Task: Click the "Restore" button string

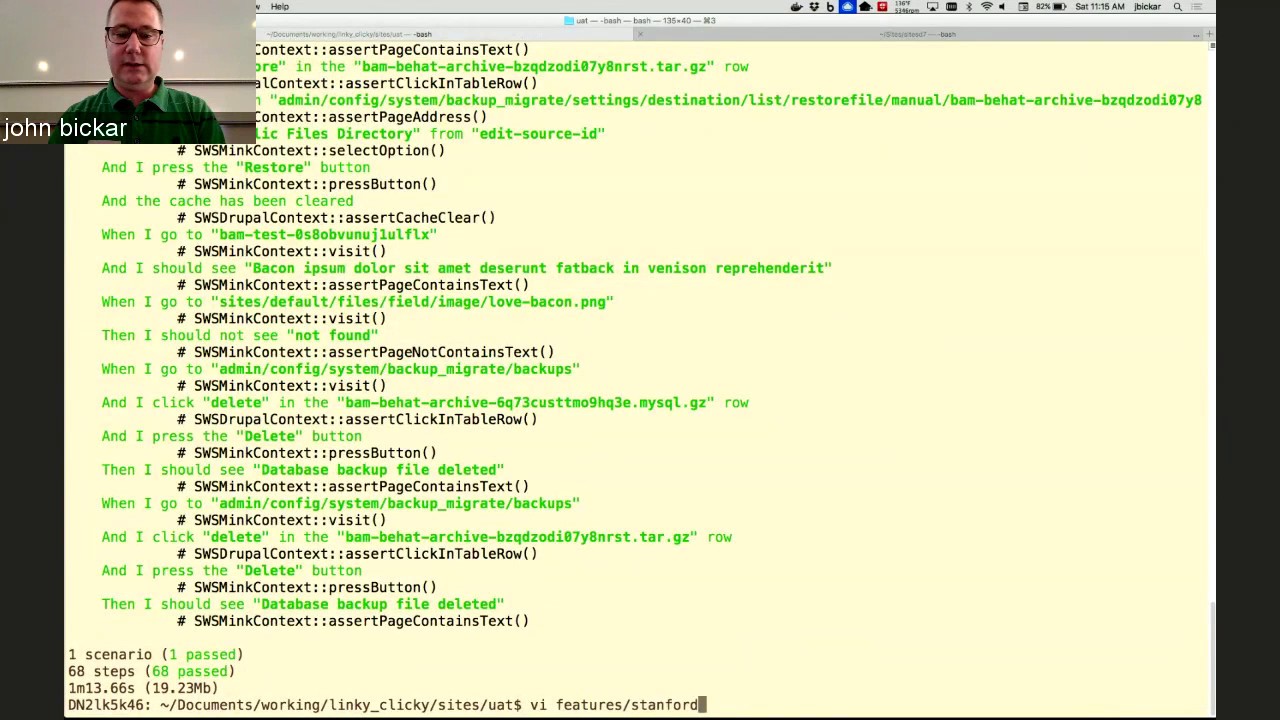Action: (273, 168)
